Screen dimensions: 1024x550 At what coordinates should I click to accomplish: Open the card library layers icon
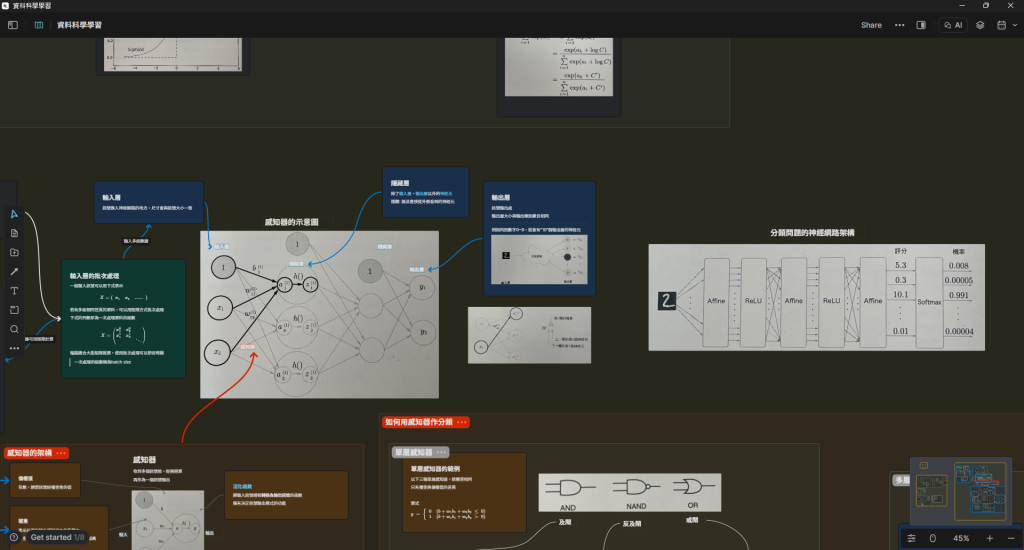pyautogui.click(x=980, y=25)
